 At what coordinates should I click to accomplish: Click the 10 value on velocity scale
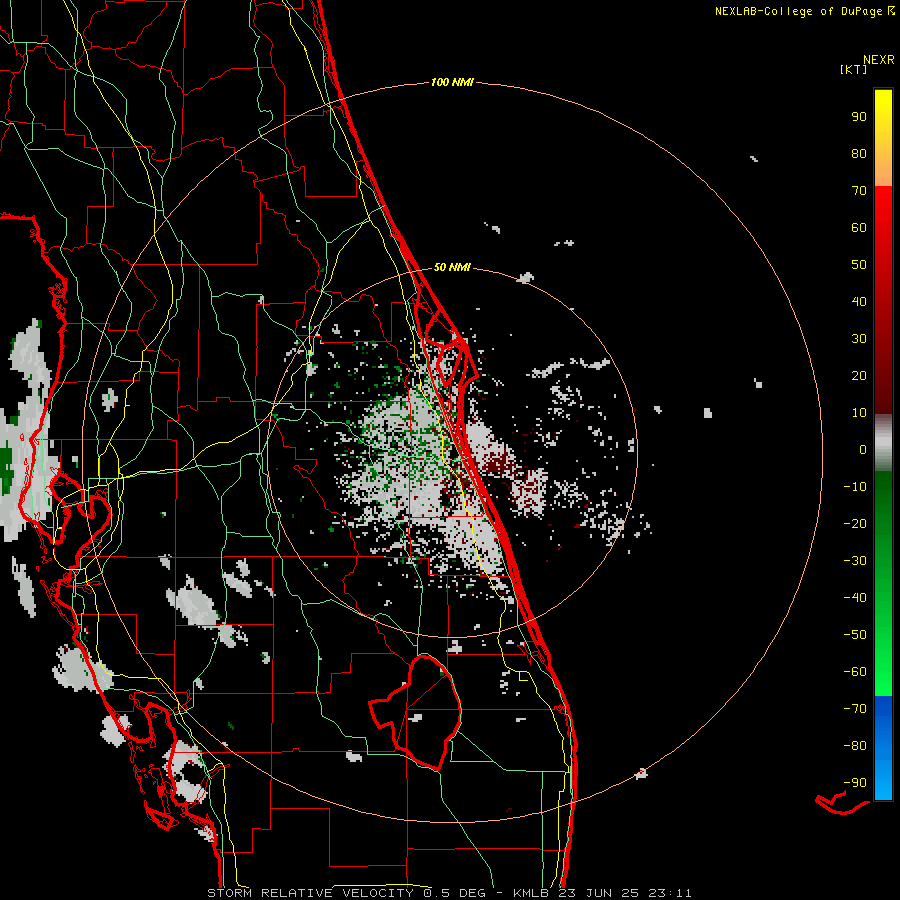pyautogui.click(x=859, y=413)
